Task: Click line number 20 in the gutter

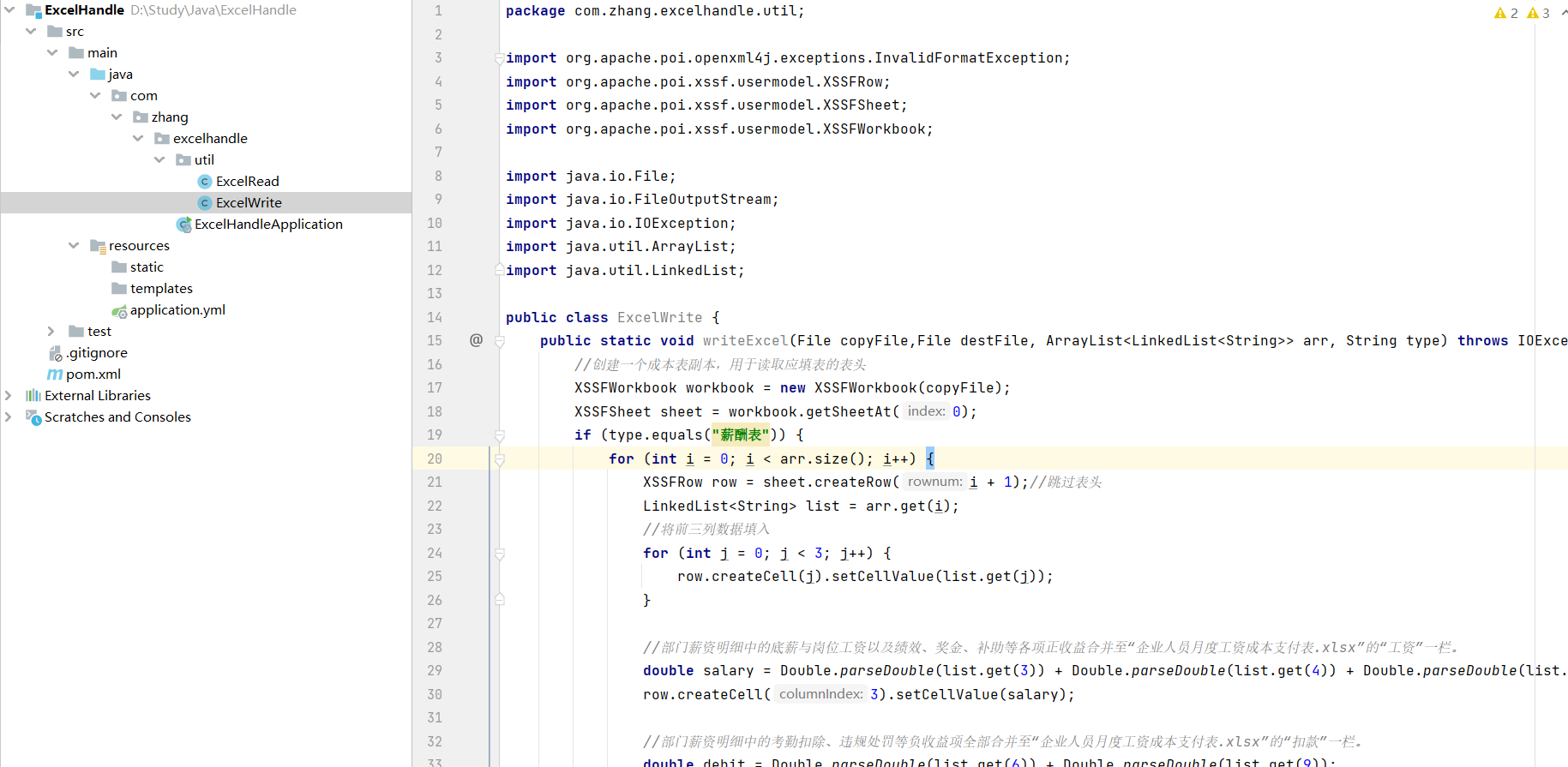Action: click(x=435, y=458)
